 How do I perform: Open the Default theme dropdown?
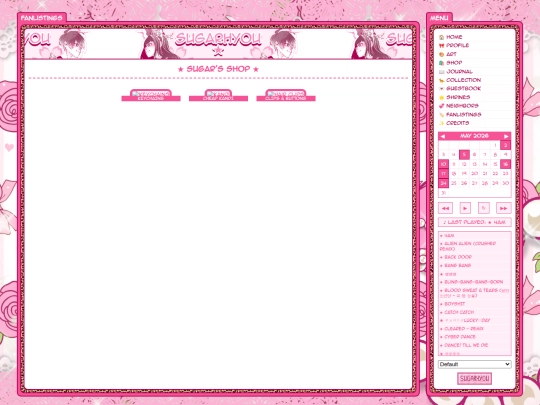(x=475, y=364)
